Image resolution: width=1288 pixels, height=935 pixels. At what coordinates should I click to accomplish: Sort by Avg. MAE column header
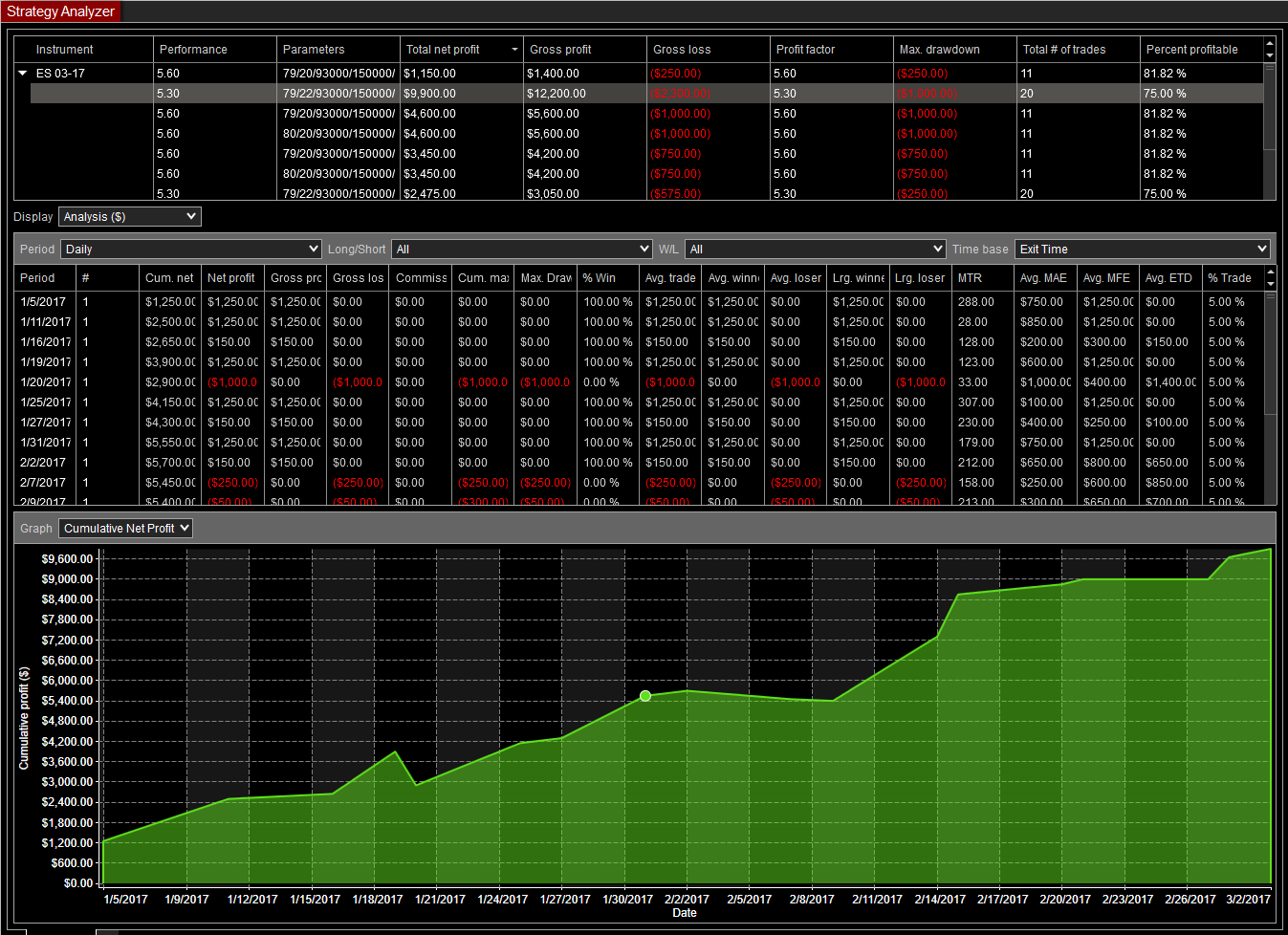point(1044,278)
